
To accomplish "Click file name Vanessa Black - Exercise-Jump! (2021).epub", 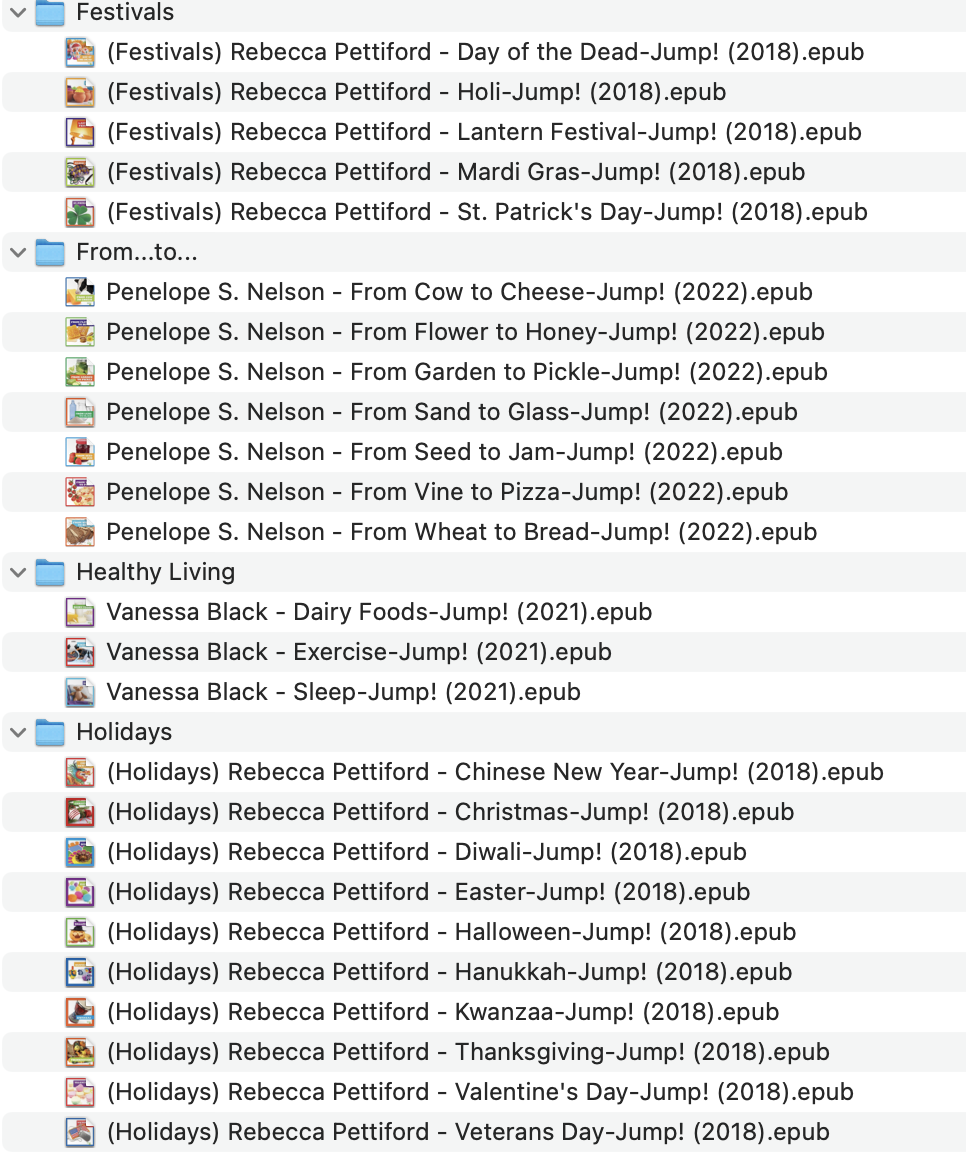I will coord(358,652).
